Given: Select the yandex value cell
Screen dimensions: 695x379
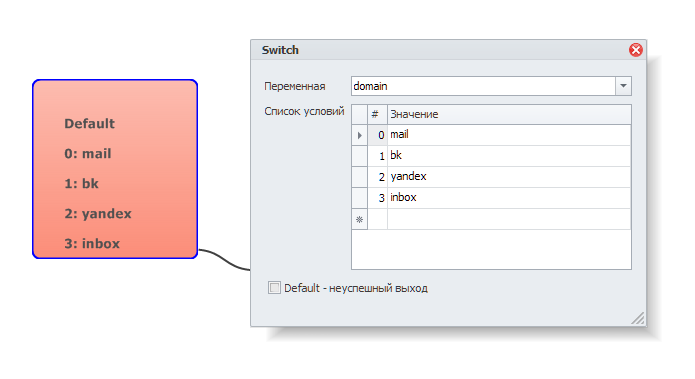Looking at the screenshot, I should pyautogui.click(x=509, y=177).
